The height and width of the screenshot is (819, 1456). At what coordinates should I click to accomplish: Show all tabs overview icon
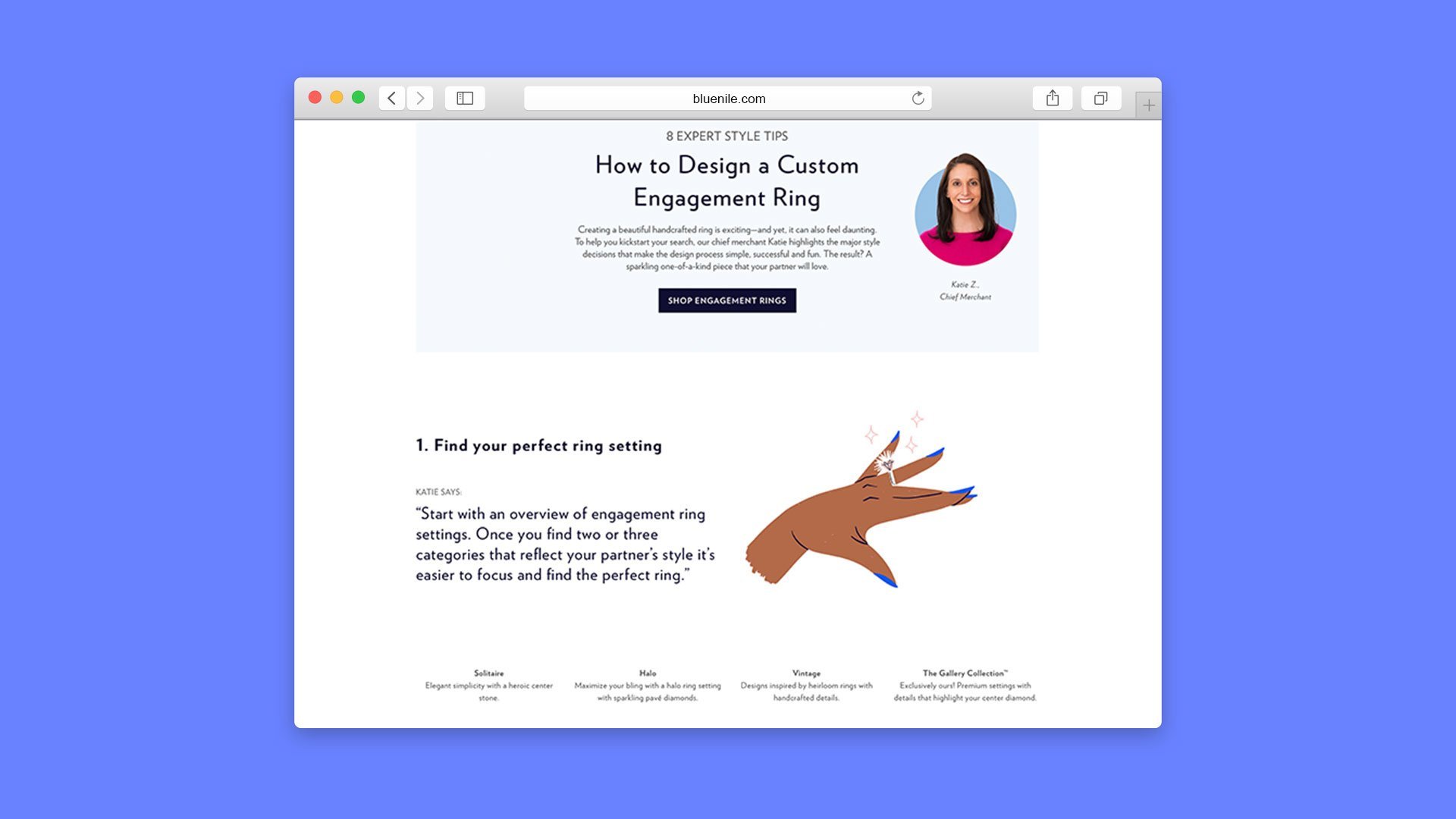click(x=1100, y=98)
